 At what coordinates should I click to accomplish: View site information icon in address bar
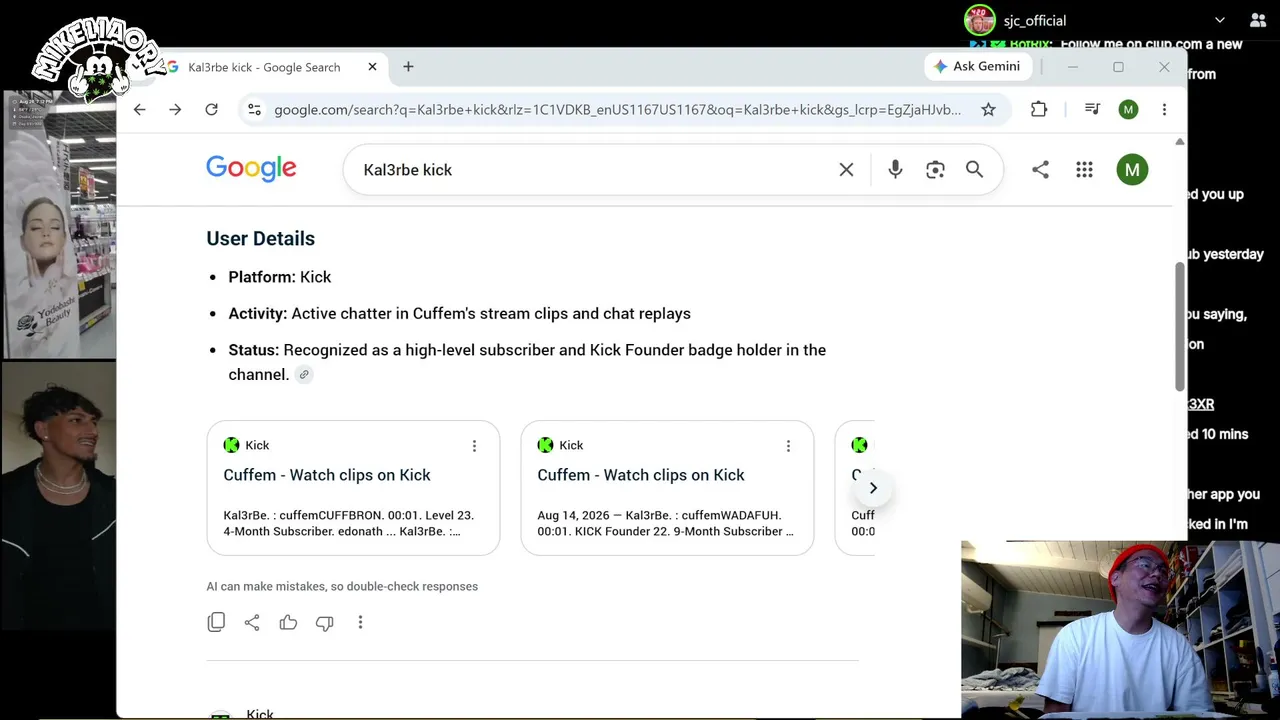click(254, 110)
